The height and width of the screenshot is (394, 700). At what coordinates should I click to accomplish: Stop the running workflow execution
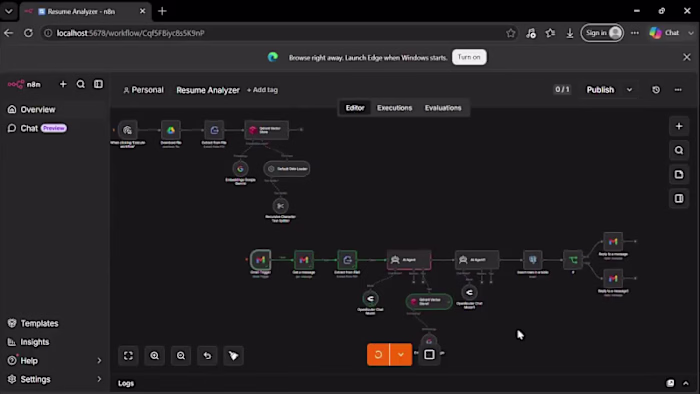pos(429,355)
